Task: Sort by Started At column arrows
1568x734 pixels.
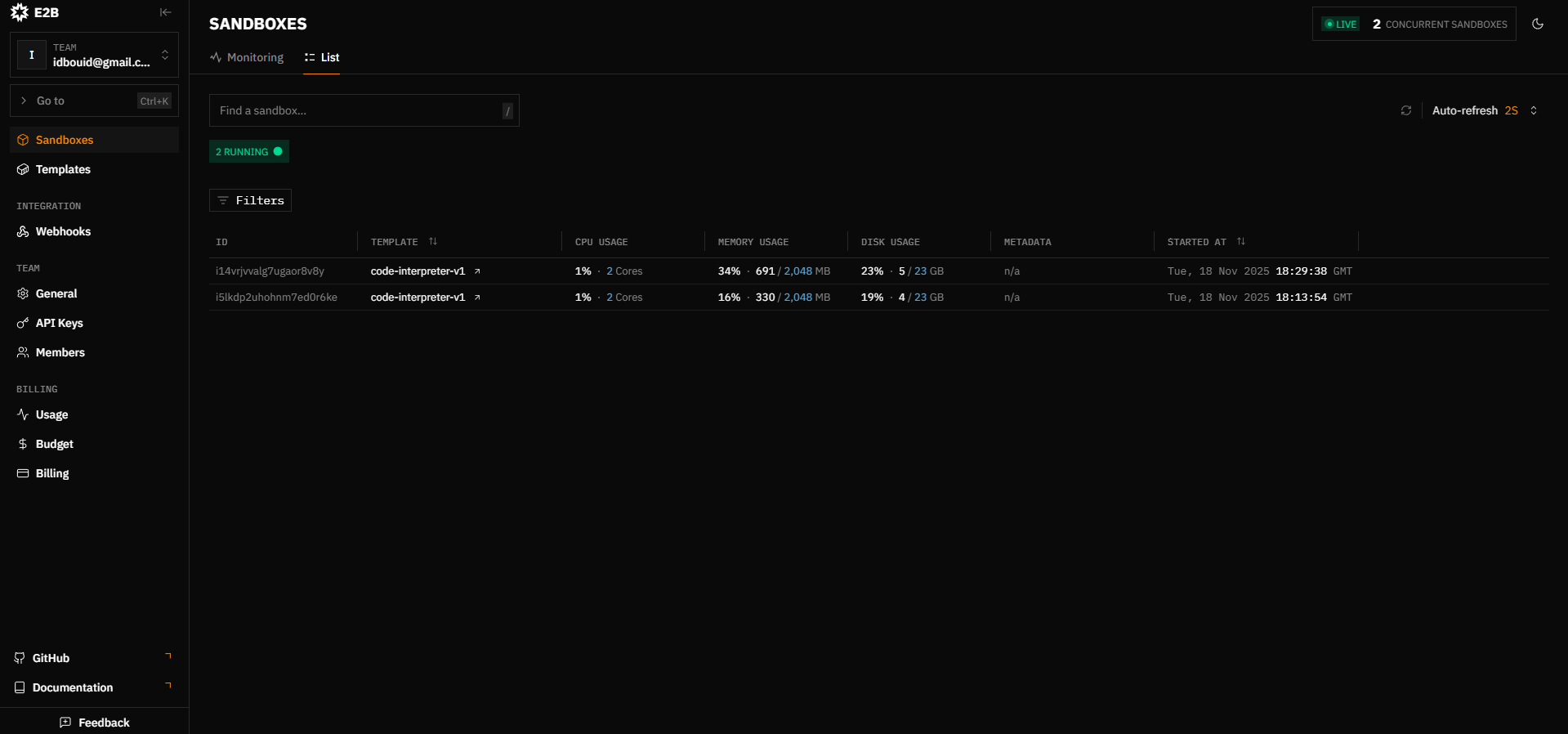Action: (1241, 242)
